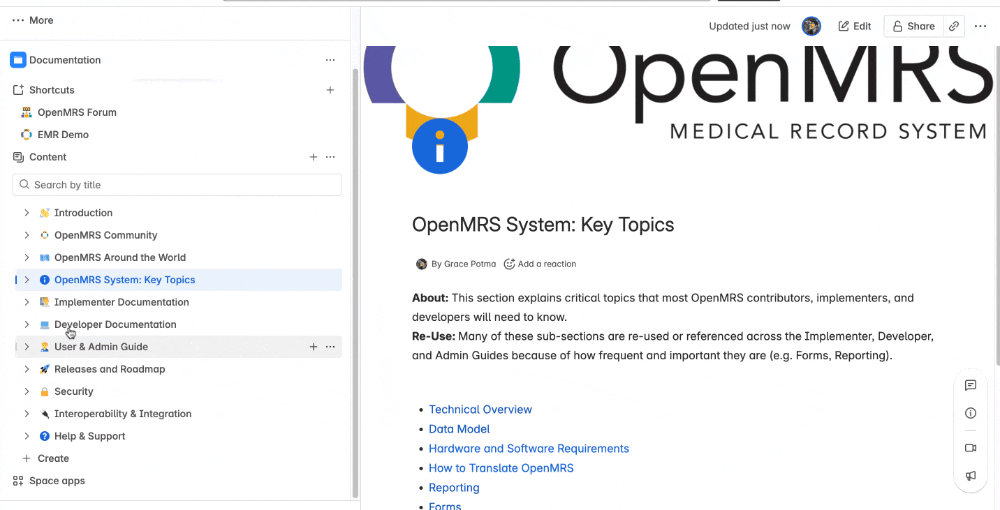Open page more actions ellipsis
Viewport: 1000px width, 510px height.
pos(981,26)
